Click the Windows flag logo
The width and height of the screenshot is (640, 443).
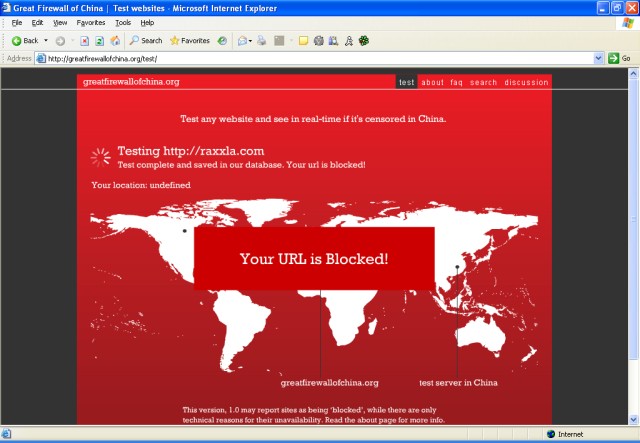click(628, 23)
